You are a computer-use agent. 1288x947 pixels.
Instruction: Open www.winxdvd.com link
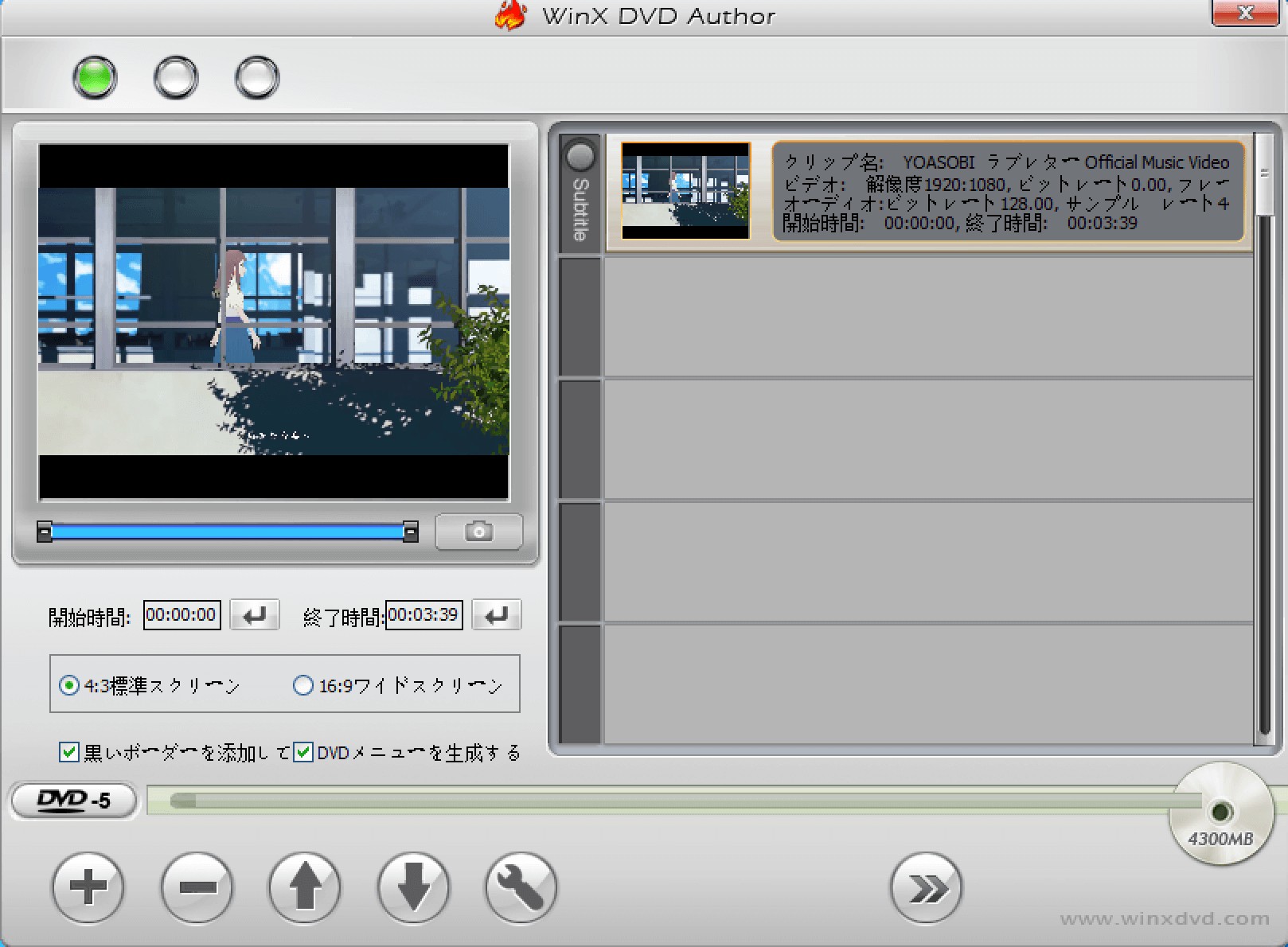coord(1165,918)
